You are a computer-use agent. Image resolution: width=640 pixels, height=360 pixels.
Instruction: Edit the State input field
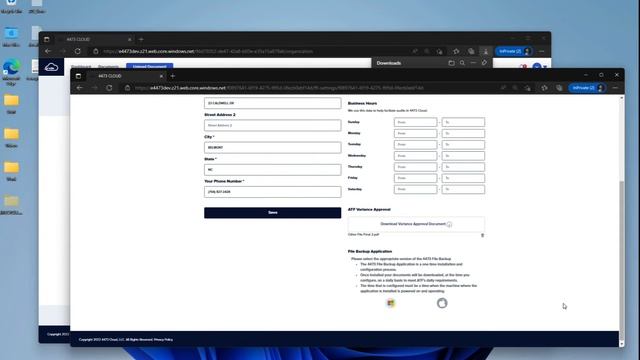pos(273,169)
